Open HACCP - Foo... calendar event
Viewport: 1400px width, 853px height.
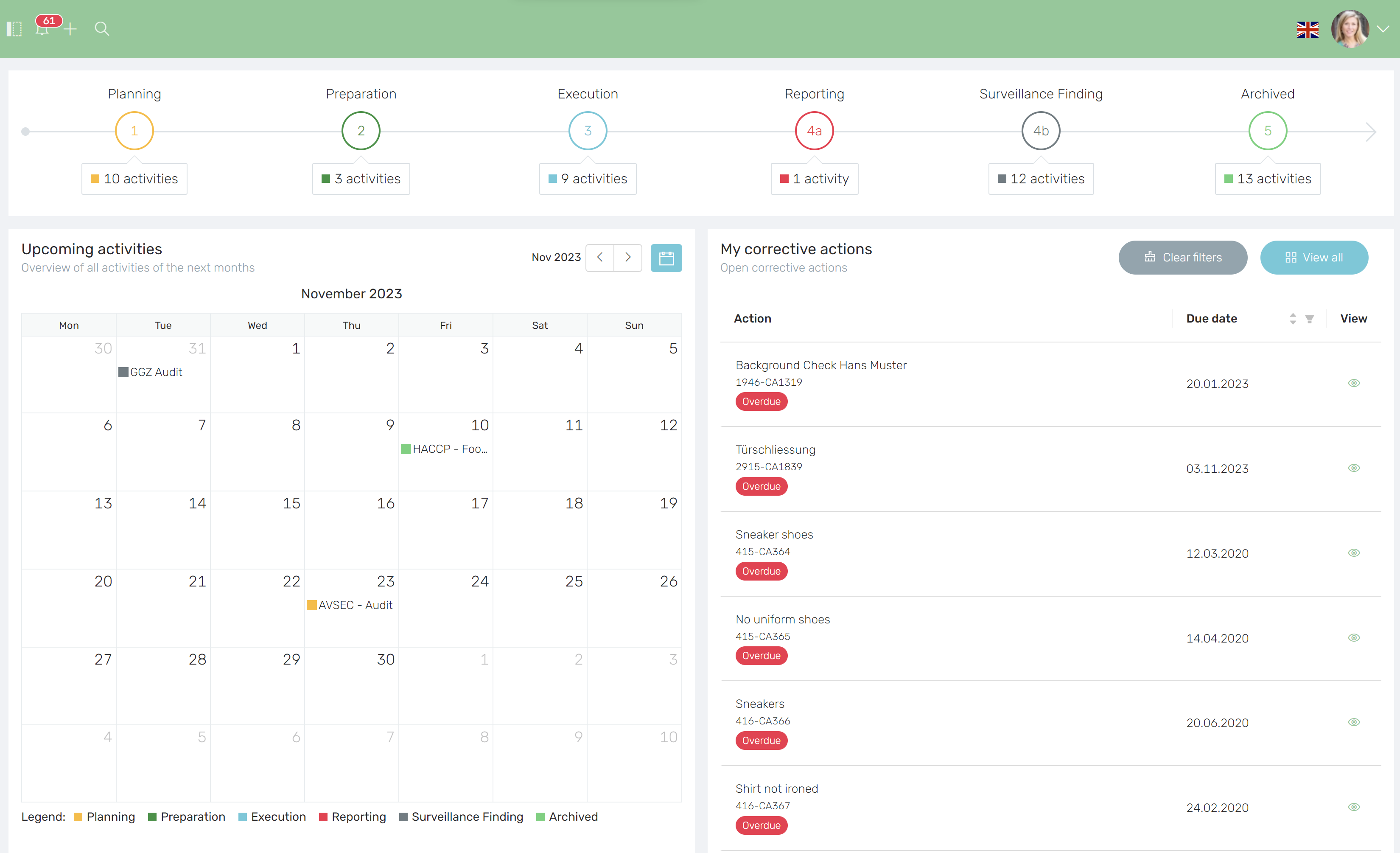pyautogui.click(x=444, y=449)
